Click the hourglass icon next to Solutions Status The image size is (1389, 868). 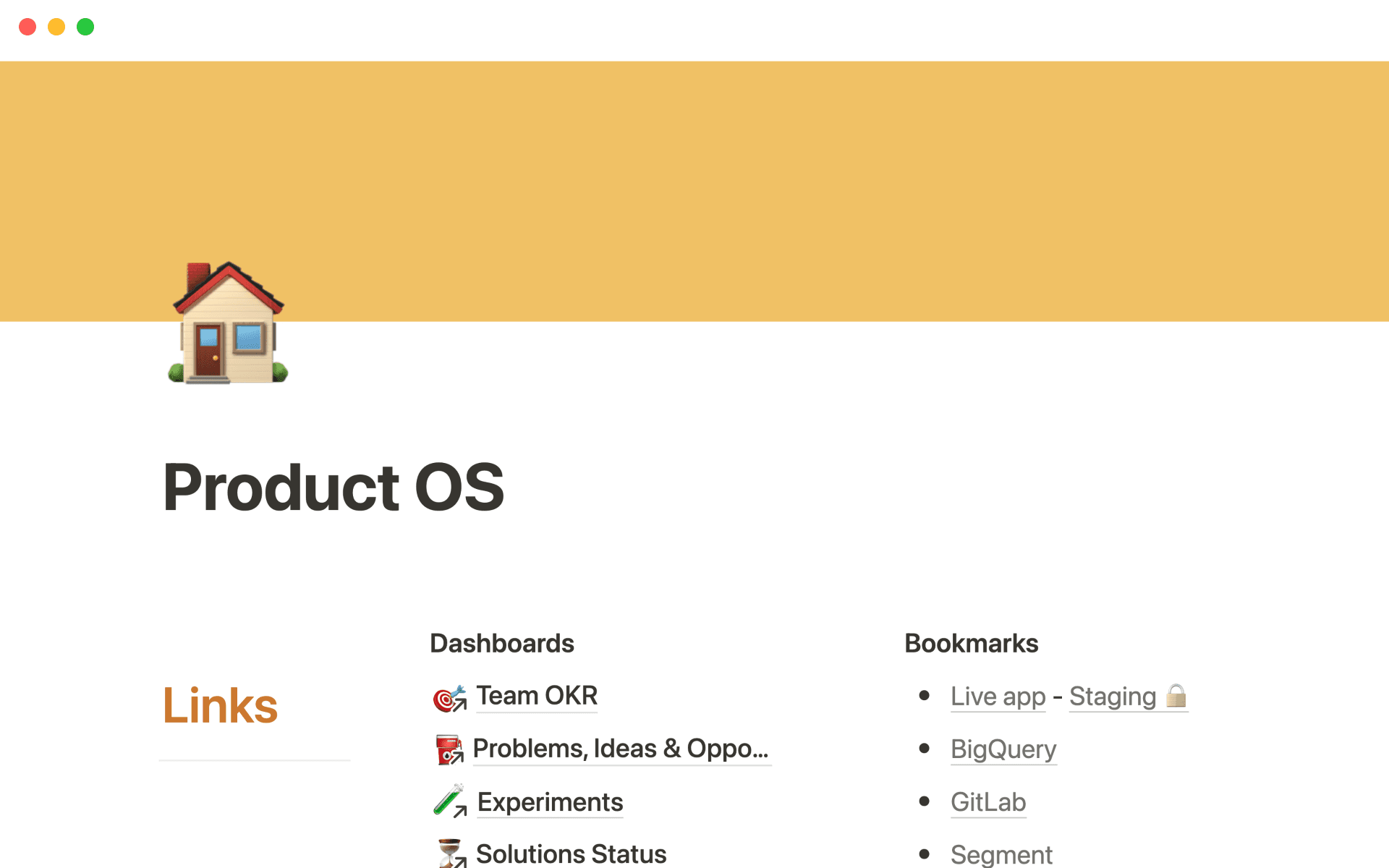pos(449,854)
